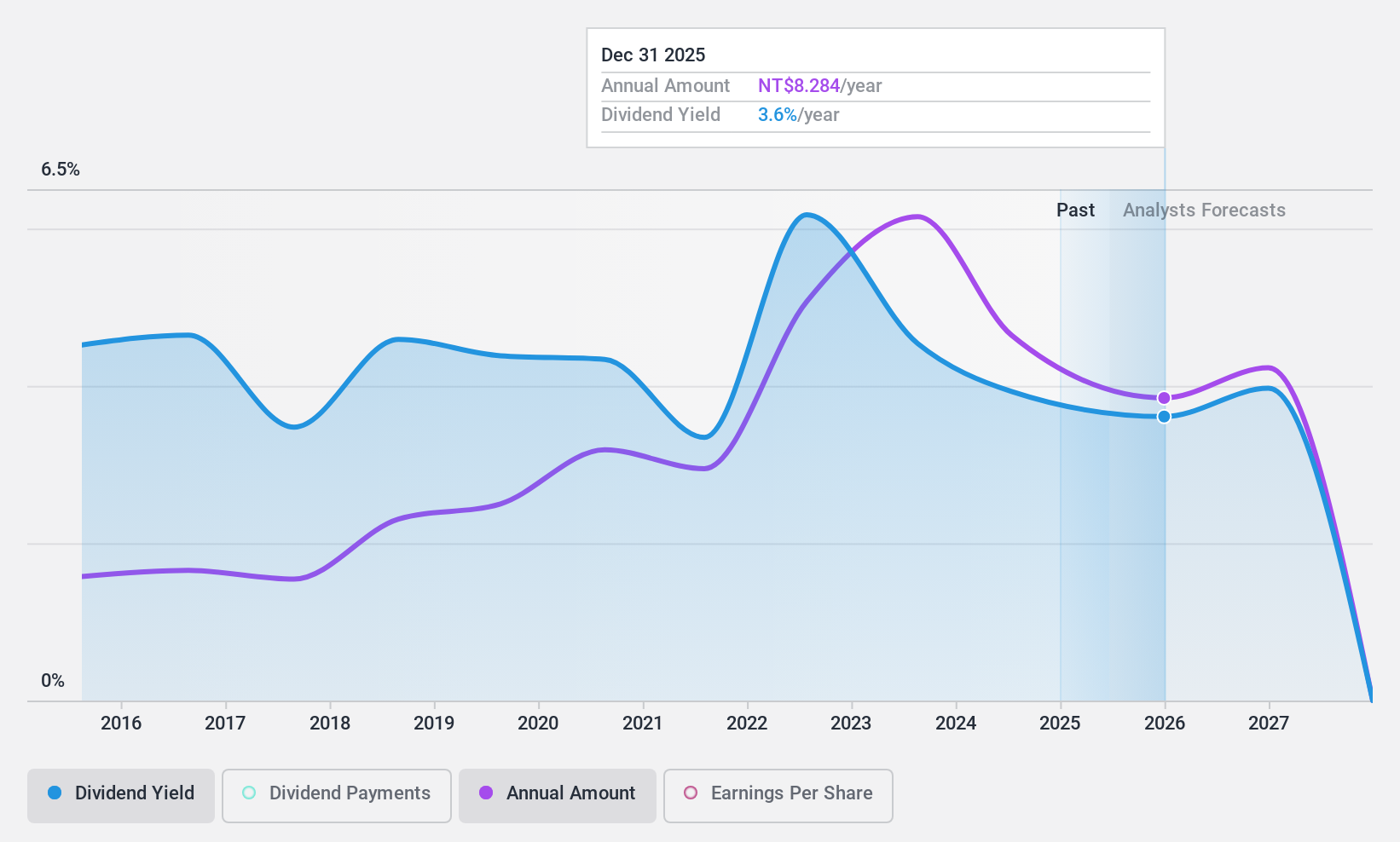Click the 2016 axis label
This screenshot has width=1400, height=842.
tap(121, 724)
